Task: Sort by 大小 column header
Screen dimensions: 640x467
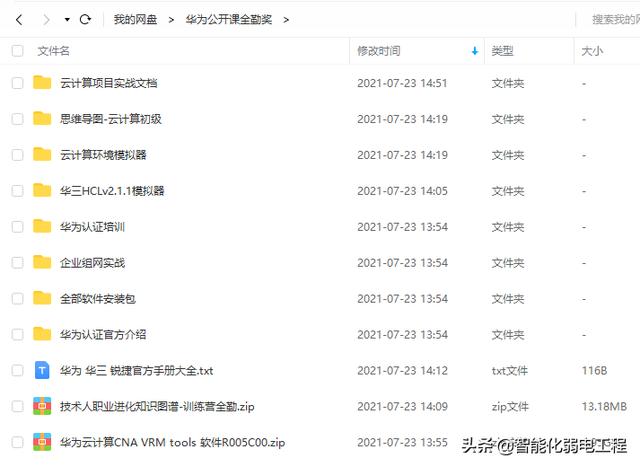Action: coord(592,51)
